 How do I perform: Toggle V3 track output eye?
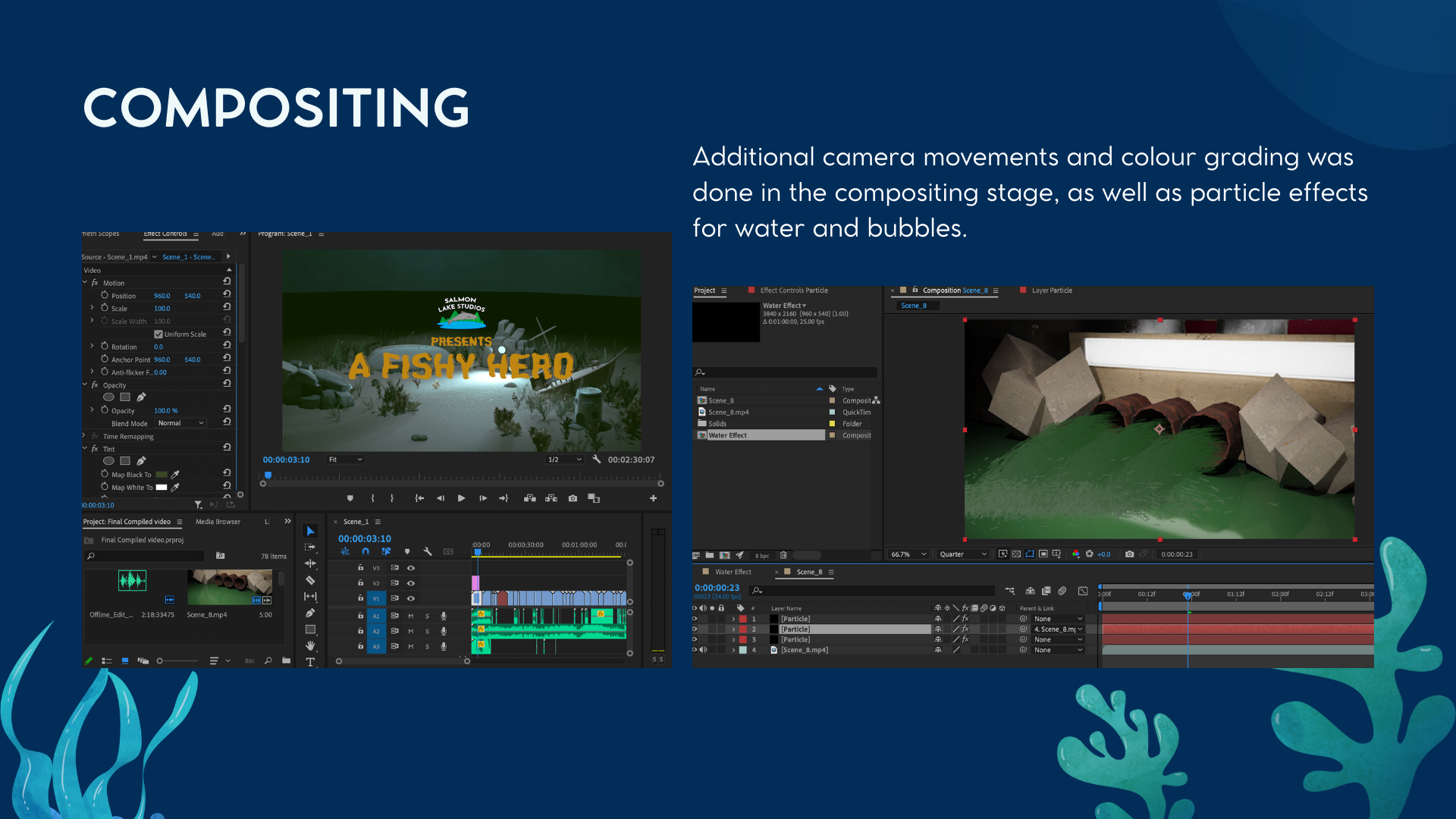click(x=411, y=568)
